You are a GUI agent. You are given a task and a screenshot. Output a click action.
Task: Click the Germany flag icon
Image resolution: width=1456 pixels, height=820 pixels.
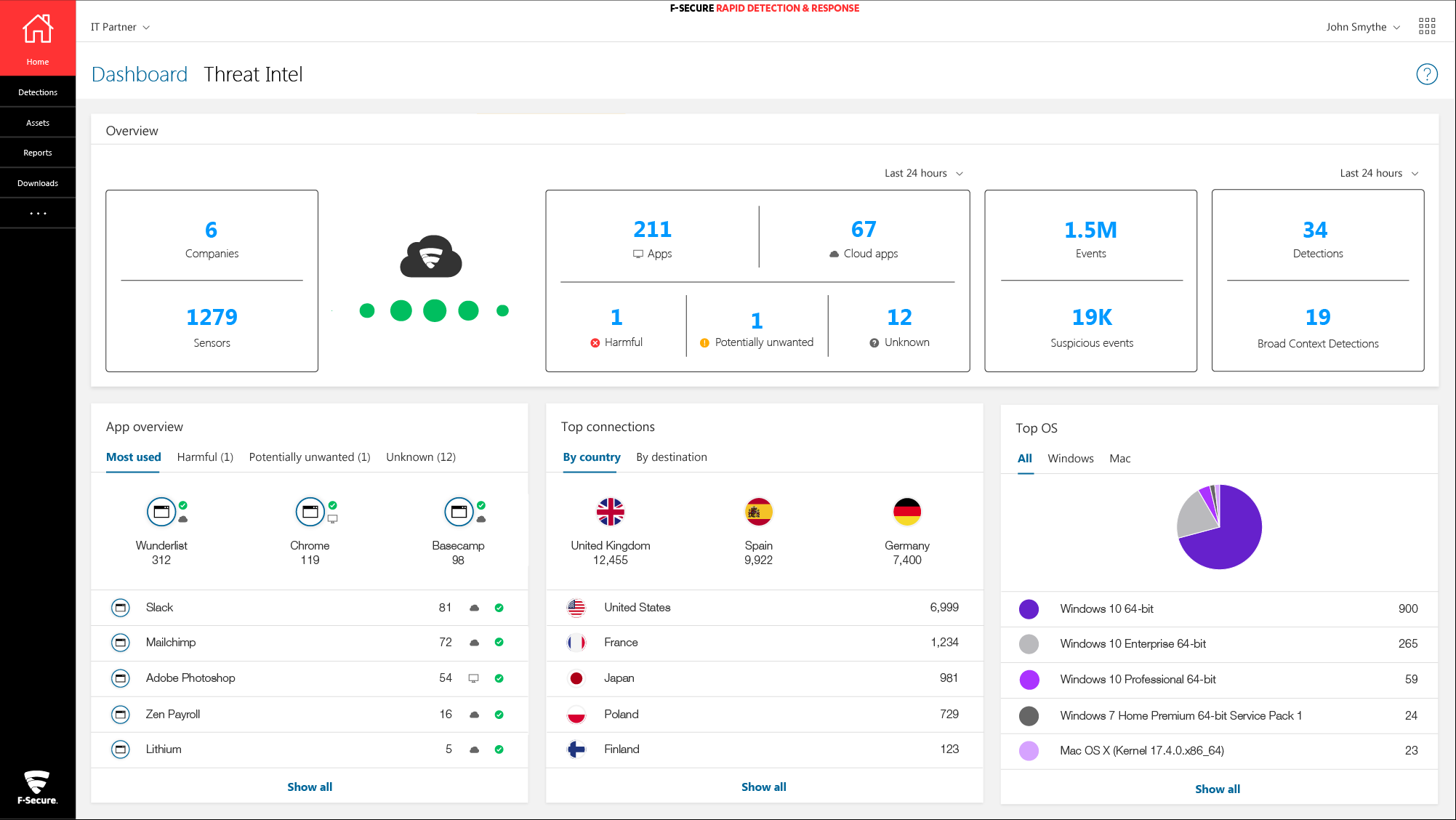(x=907, y=512)
